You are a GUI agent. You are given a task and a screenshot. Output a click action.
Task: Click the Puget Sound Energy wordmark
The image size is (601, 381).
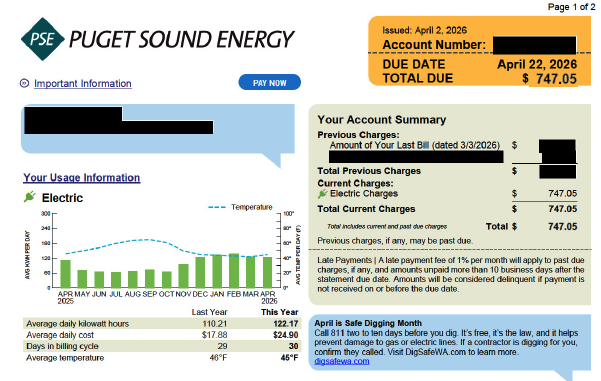tap(181, 39)
